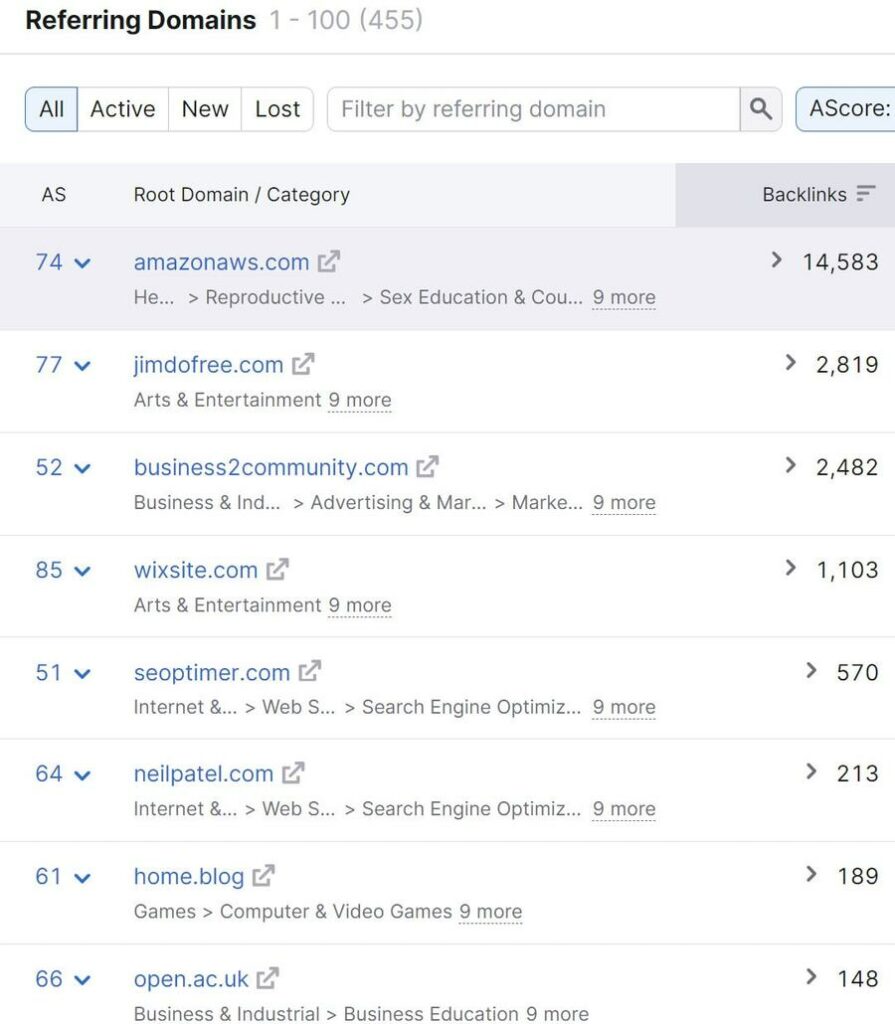Expand AS score 66 chevron for open.ac.uk
The image size is (895, 1024).
[x=82, y=980]
